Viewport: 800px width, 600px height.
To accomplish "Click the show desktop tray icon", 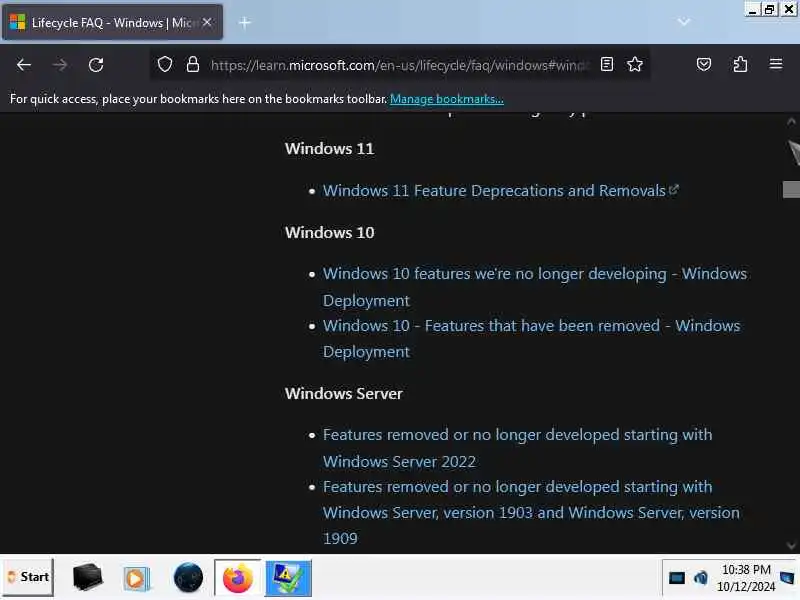I will pos(787,578).
